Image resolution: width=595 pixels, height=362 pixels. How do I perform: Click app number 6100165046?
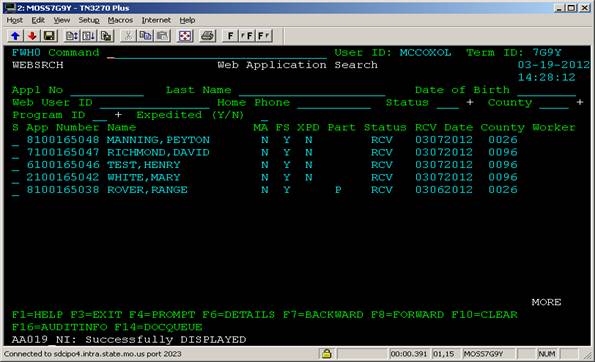click(63, 165)
